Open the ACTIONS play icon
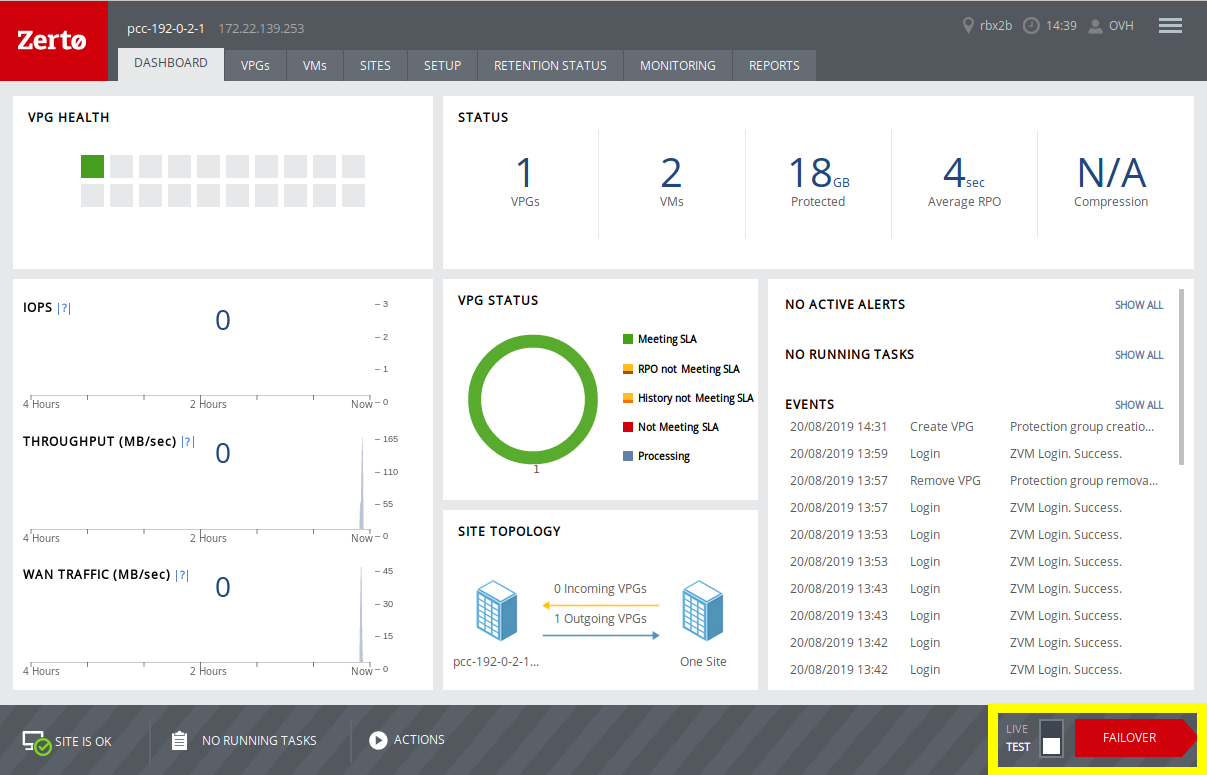The image size is (1207, 775). pos(378,740)
